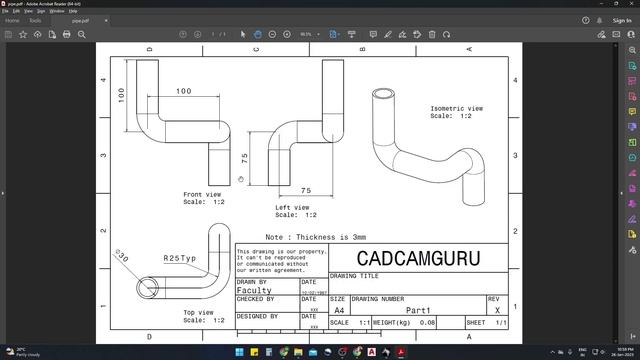Open File Explorer from the taskbar

[x=298, y=352]
